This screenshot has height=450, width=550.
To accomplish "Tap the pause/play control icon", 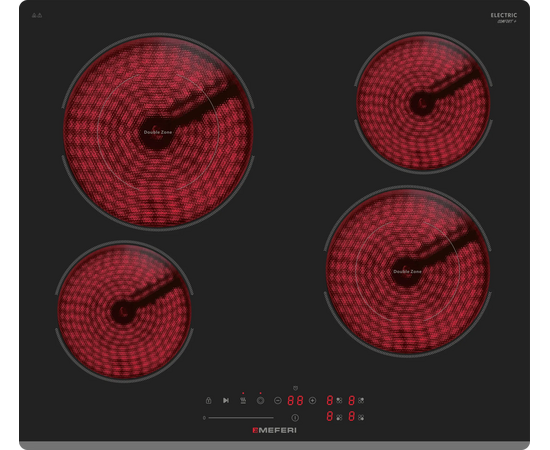I will pos(226,400).
